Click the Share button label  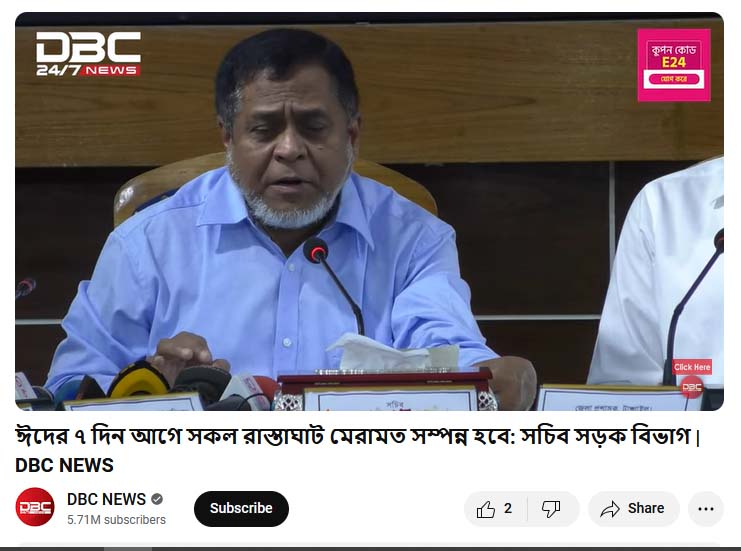(x=646, y=508)
